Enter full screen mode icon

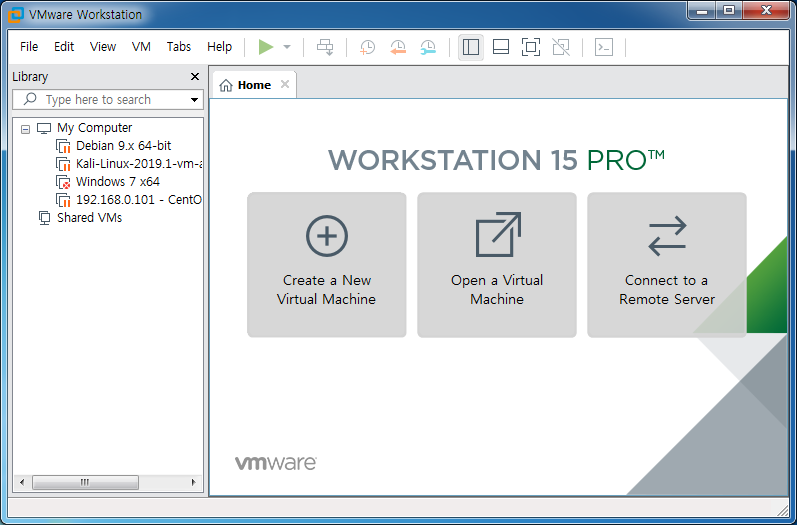click(x=531, y=47)
